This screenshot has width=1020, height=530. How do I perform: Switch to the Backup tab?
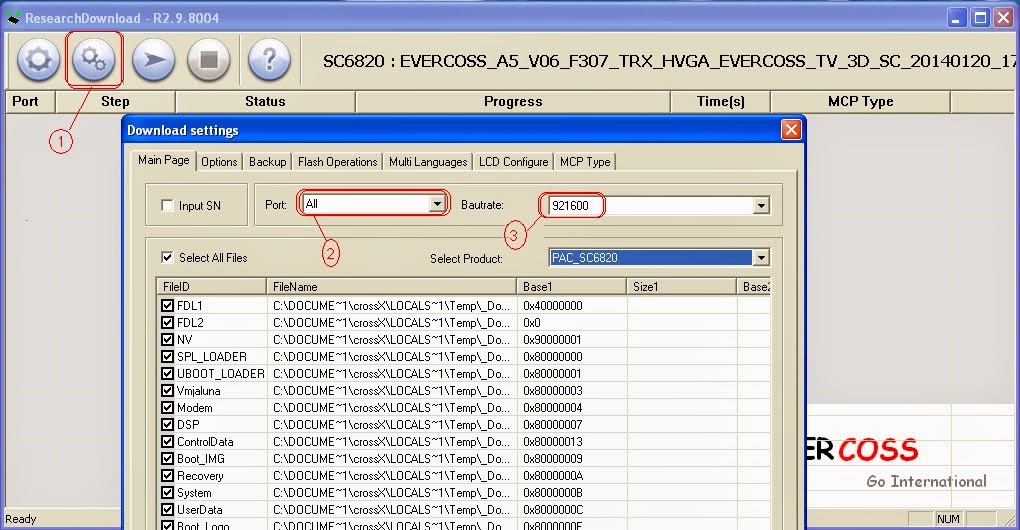[267, 162]
